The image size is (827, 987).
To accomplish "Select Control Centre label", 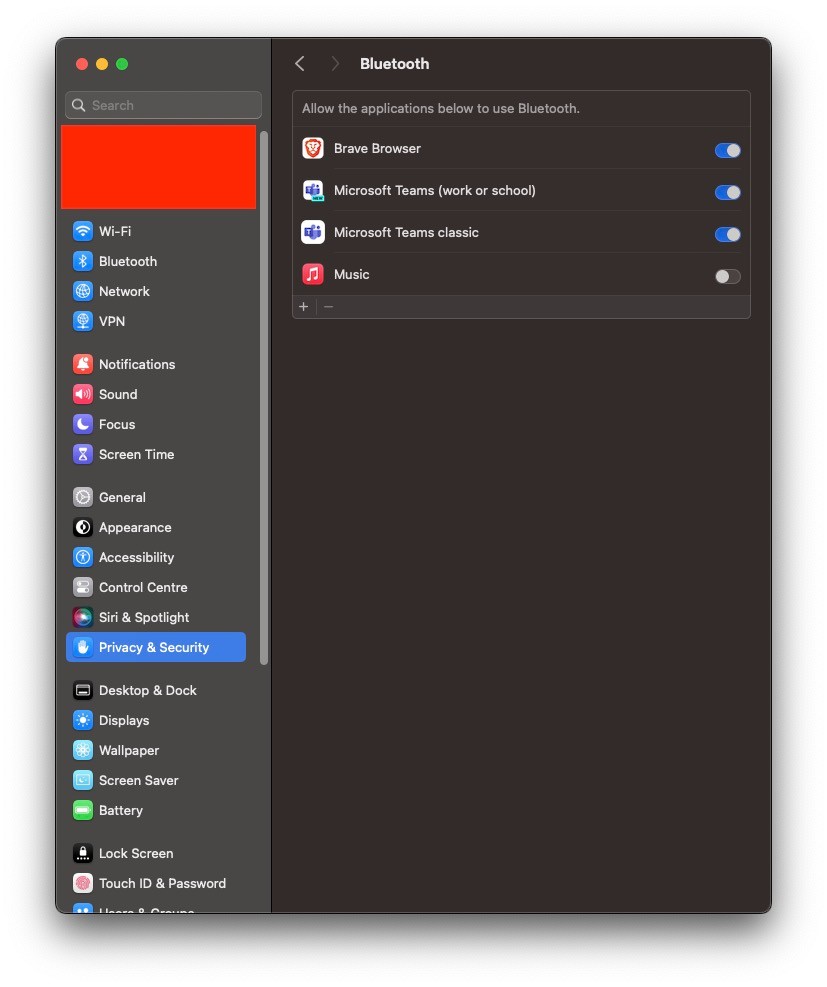I will 143,587.
